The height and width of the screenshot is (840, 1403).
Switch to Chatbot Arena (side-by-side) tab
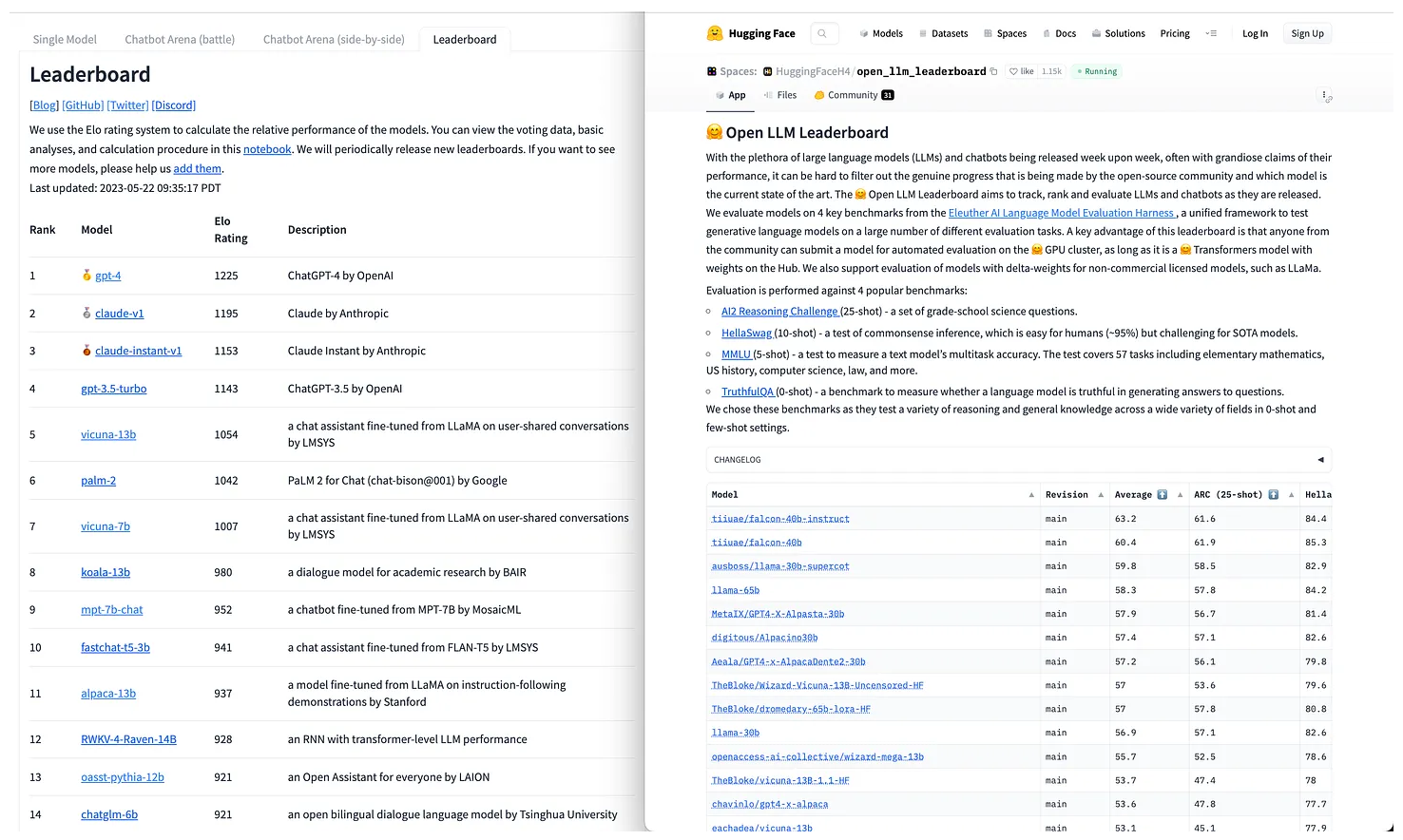tap(334, 40)
